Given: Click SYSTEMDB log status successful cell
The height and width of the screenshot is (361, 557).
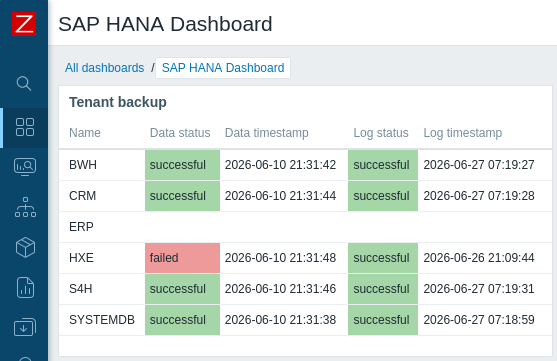Looking at the screenshot, I should [383, 320].
